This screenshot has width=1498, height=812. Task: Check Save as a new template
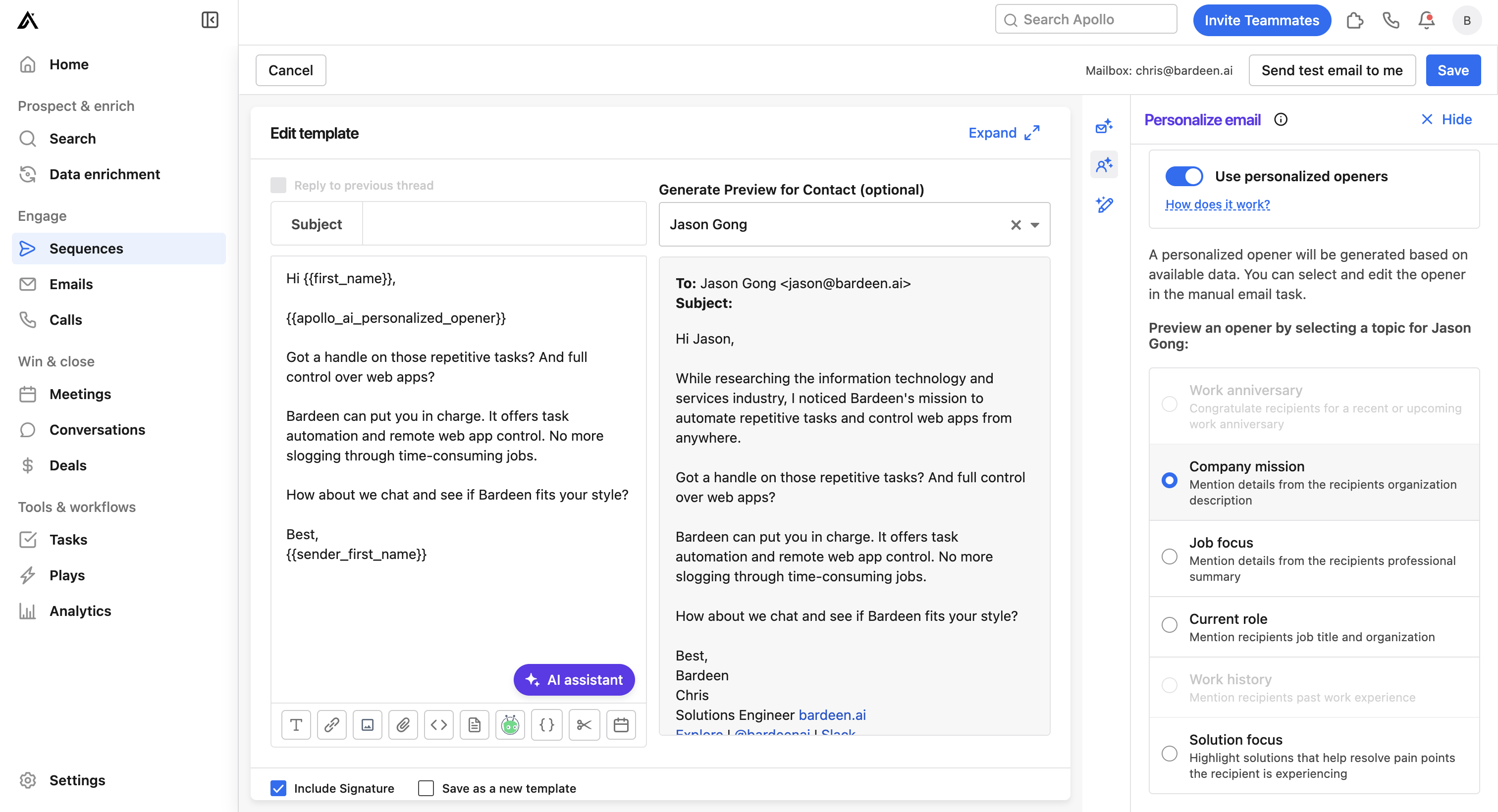point(426,788)
